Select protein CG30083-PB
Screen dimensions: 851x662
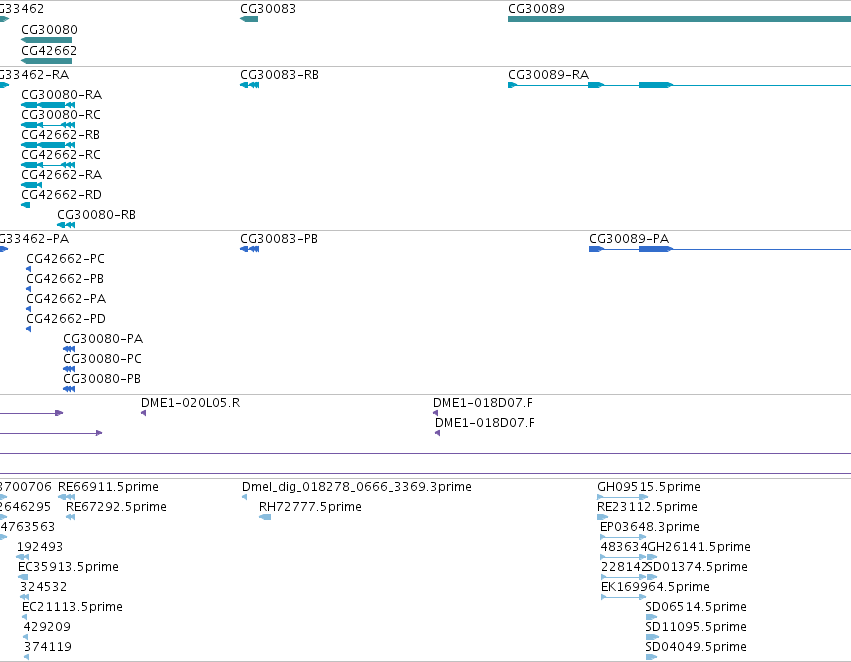click(x=278, y=239)
